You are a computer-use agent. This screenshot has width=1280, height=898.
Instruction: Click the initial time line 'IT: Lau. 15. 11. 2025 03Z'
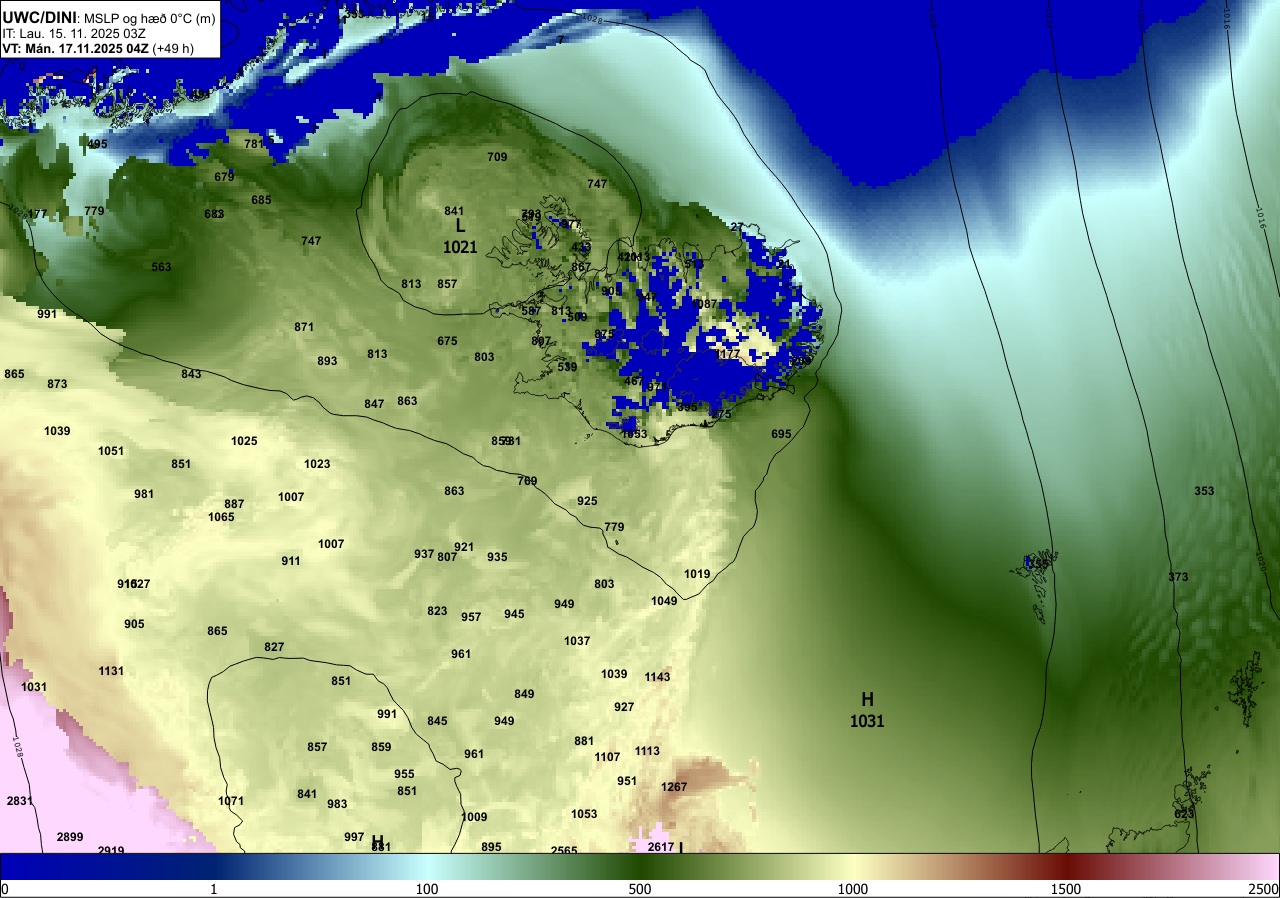click(74, 33)
